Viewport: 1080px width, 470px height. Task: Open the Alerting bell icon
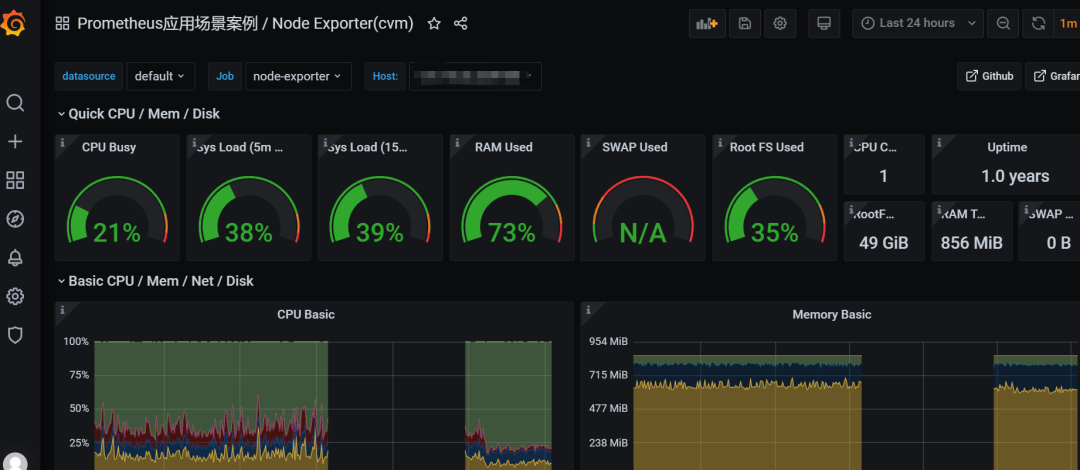coord(15,258)
